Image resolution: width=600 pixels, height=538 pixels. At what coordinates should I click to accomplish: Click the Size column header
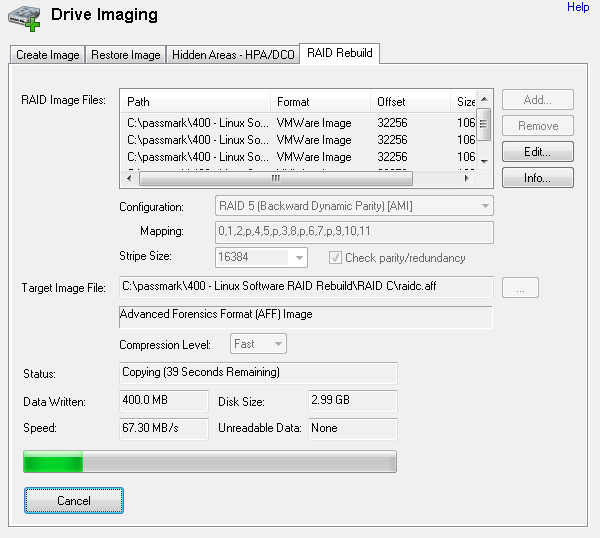tap(465, 102)
